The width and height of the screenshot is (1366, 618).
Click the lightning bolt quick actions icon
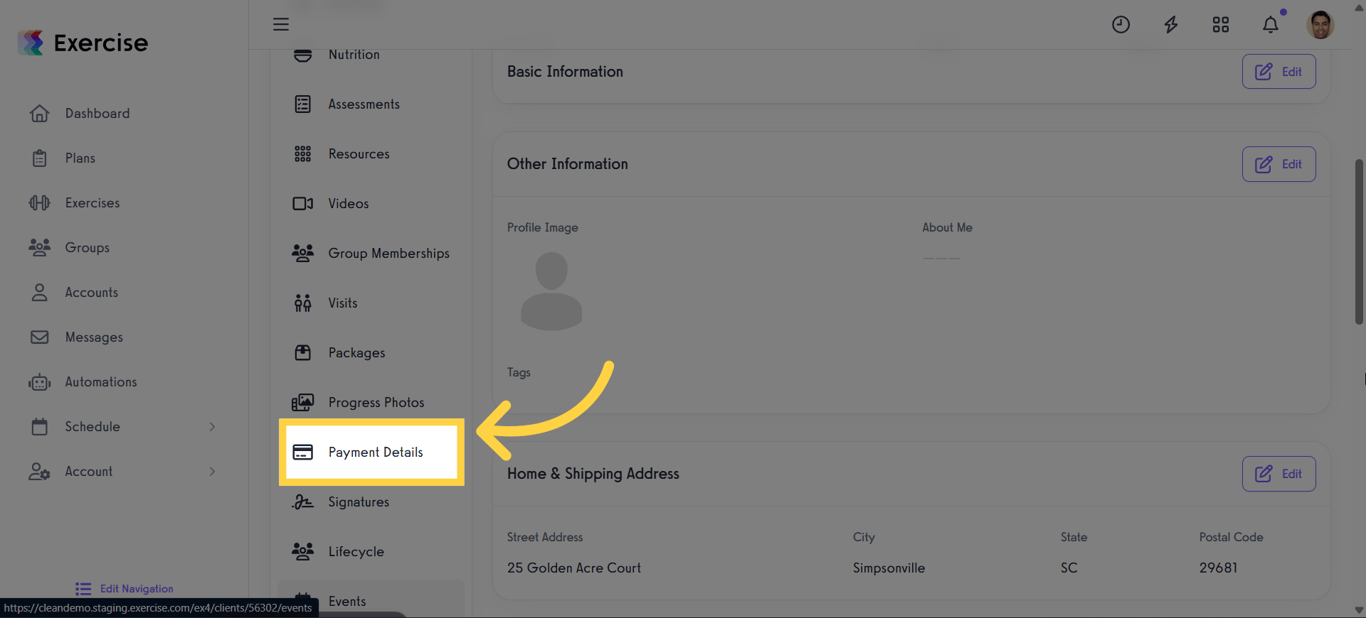click(1170, 24)
